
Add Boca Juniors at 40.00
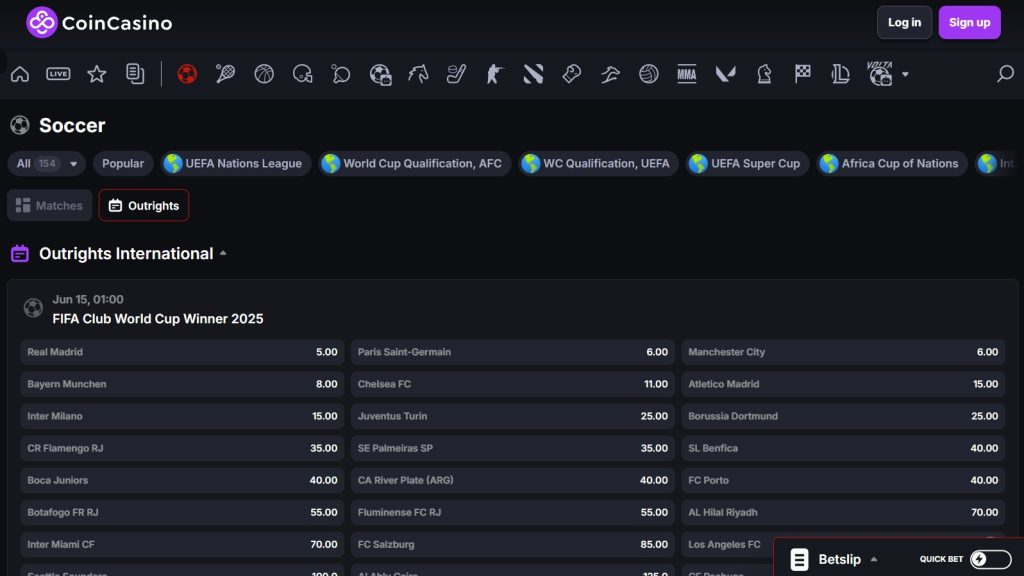[x=182, y=480]
